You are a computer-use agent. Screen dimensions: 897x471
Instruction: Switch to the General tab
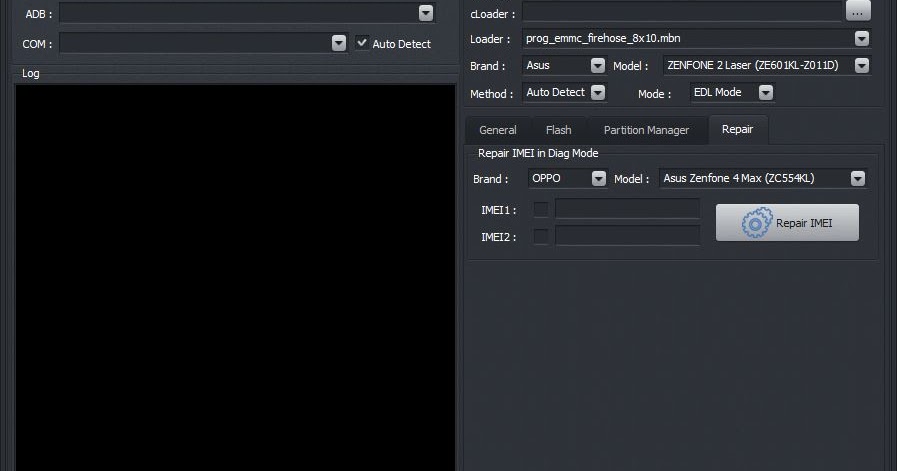coord(497,130)
